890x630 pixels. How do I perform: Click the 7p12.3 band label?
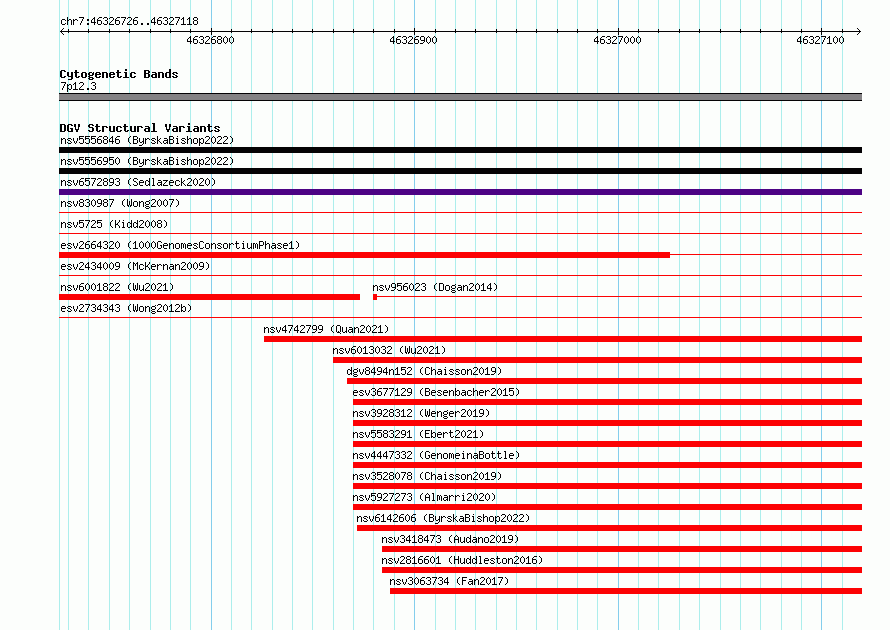(x=78, y=86)
